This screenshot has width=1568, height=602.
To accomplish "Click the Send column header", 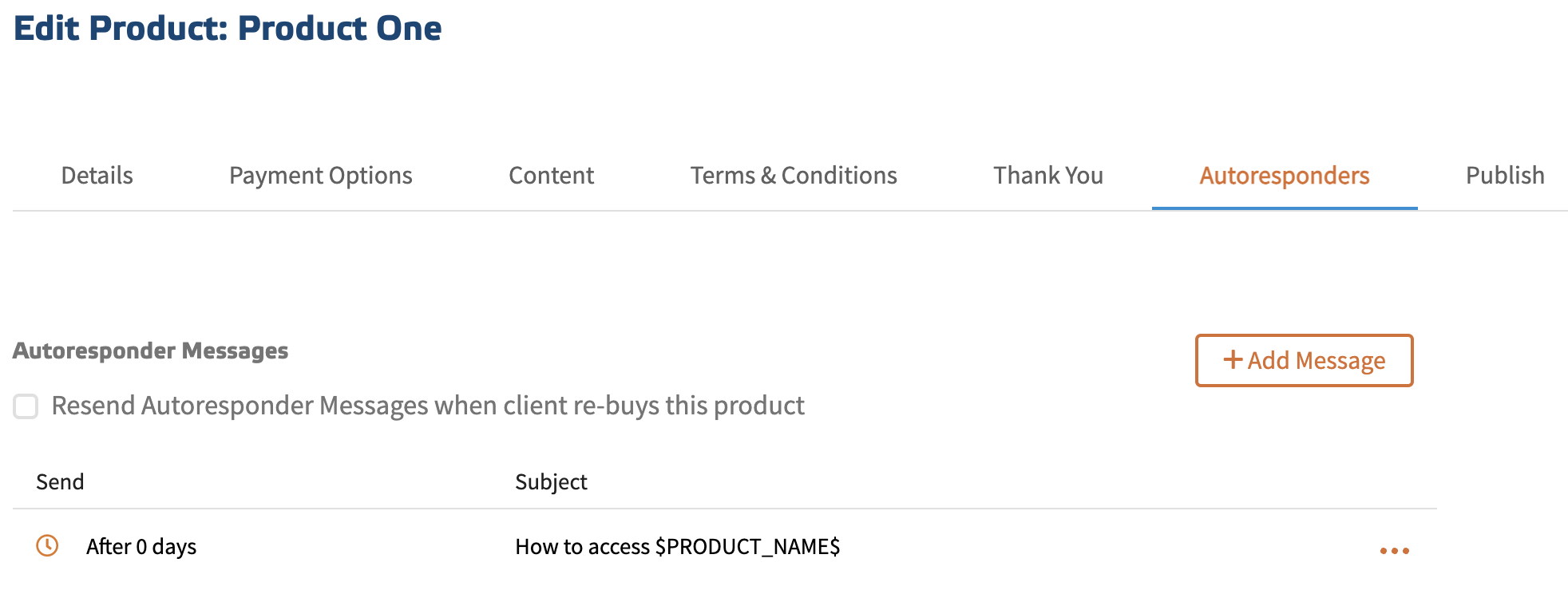I will point(60,482).
